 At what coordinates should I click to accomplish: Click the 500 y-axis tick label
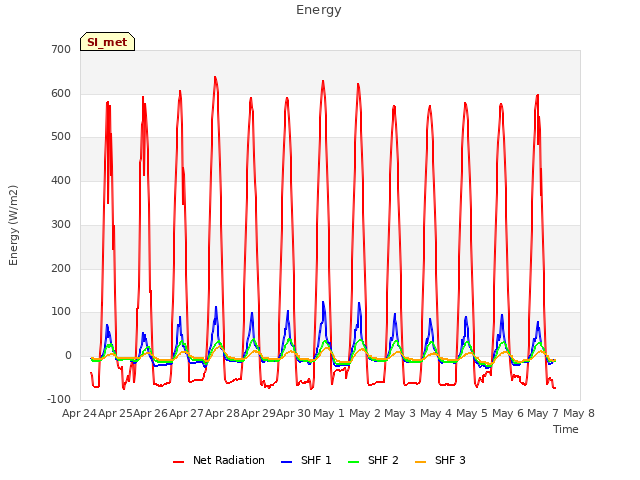coord(61,137)
